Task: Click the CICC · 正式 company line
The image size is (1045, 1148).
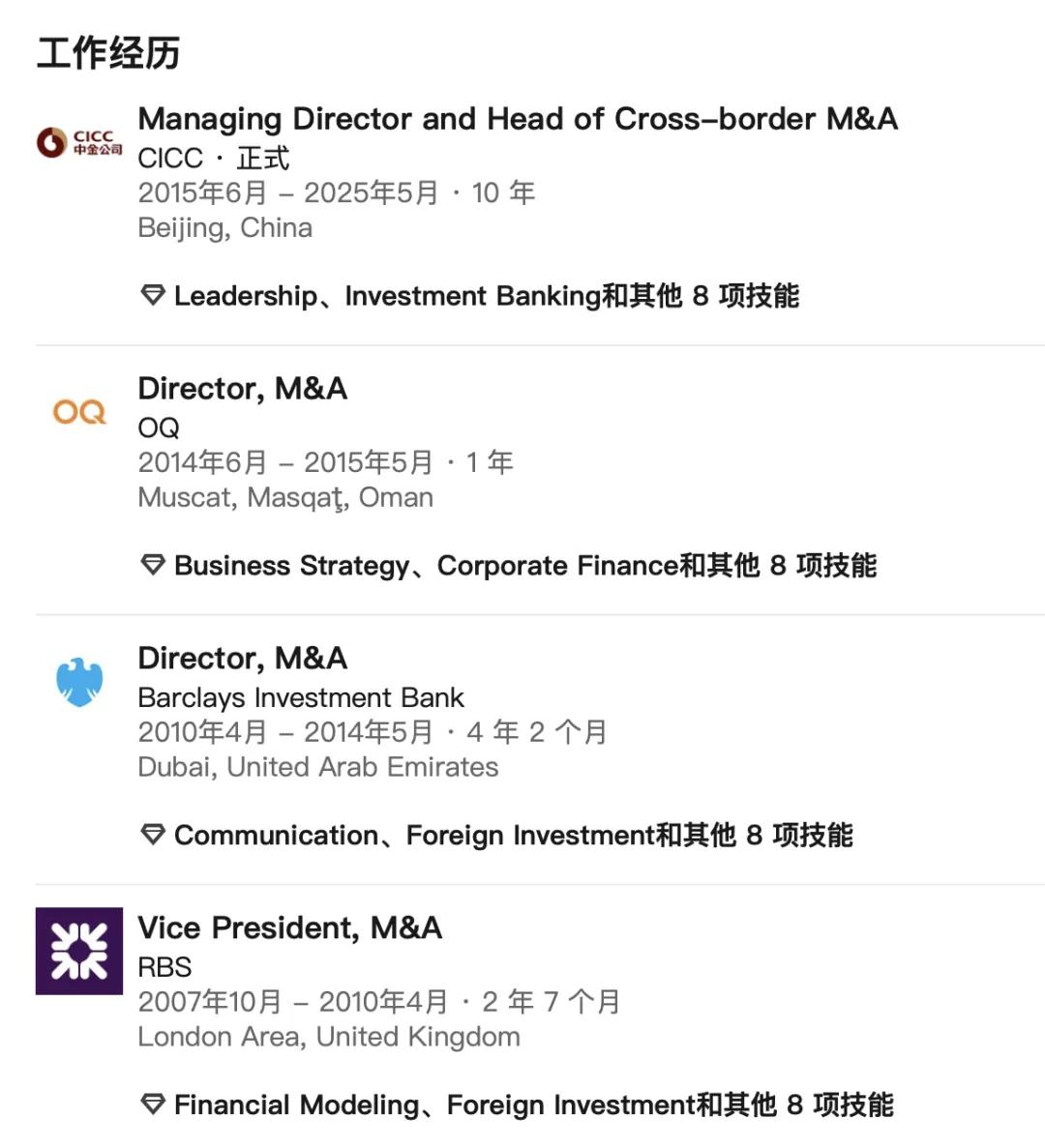Action: tap(213, 158)
